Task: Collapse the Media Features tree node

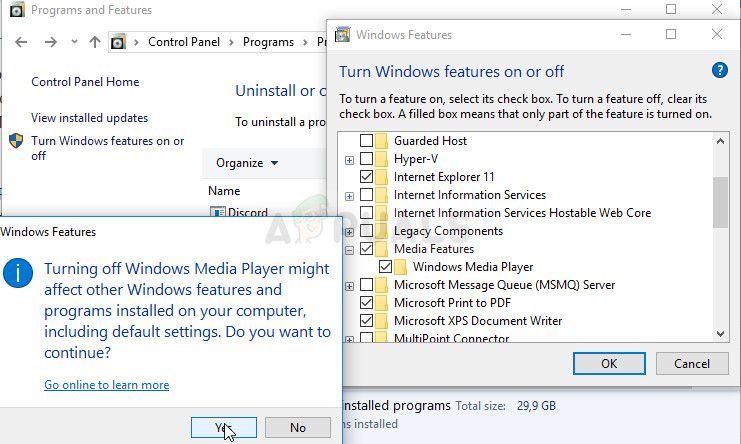Action: [x=349, y=250]
